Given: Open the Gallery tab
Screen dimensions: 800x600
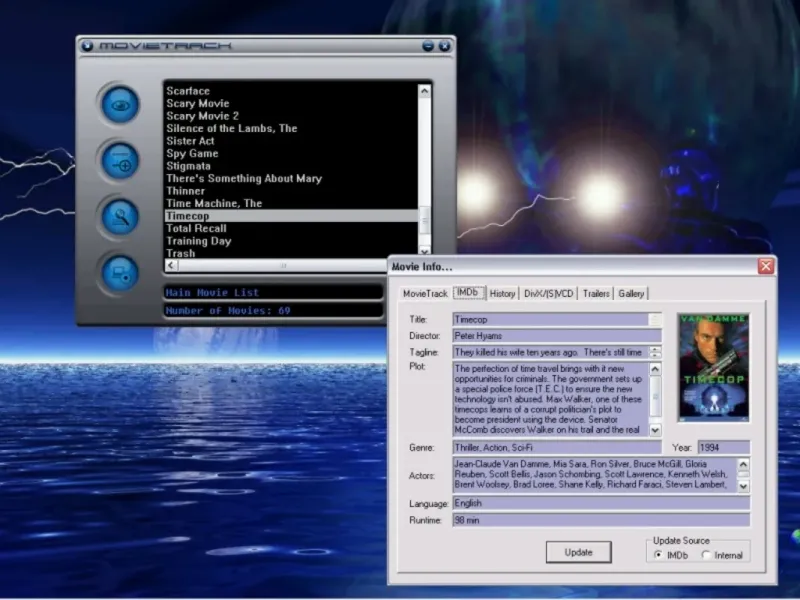Looking at the screenshot, I should 631,293.
